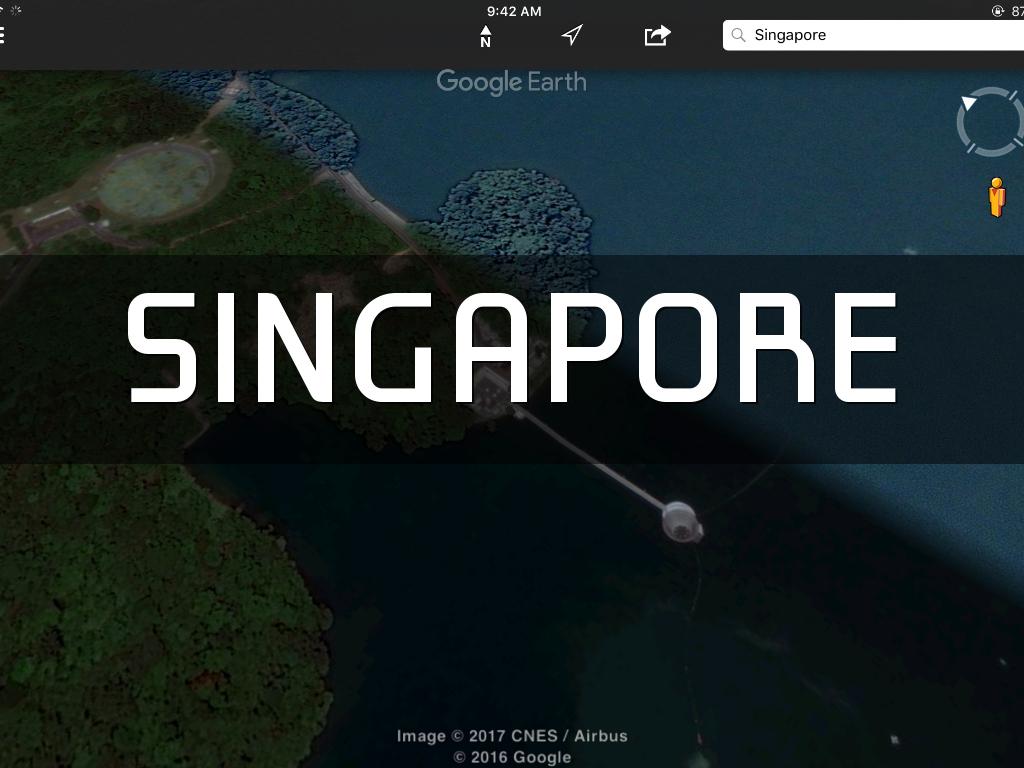Image resolution: width=1024 pixels, height=768 pixels.
Task: Click the Google Earth watermark logo
Action: pos(511,82)
